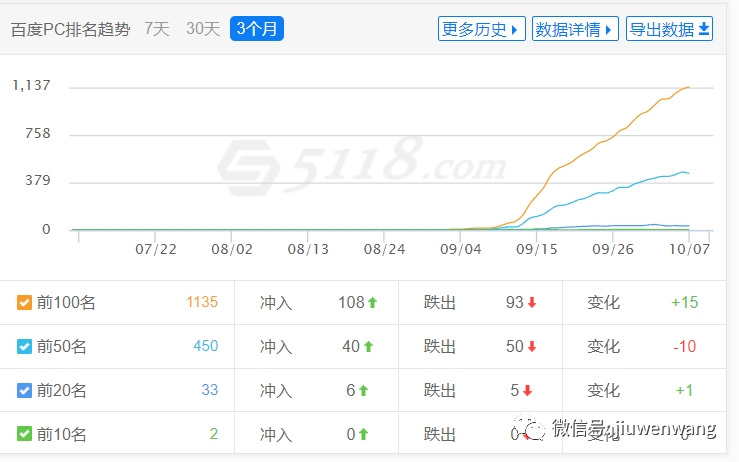Image resolution: width=739 pixels, height=462 pixels.
Task: Click the green up arrow beside 6
Action: pyautogui.click(x=363, y=391)
